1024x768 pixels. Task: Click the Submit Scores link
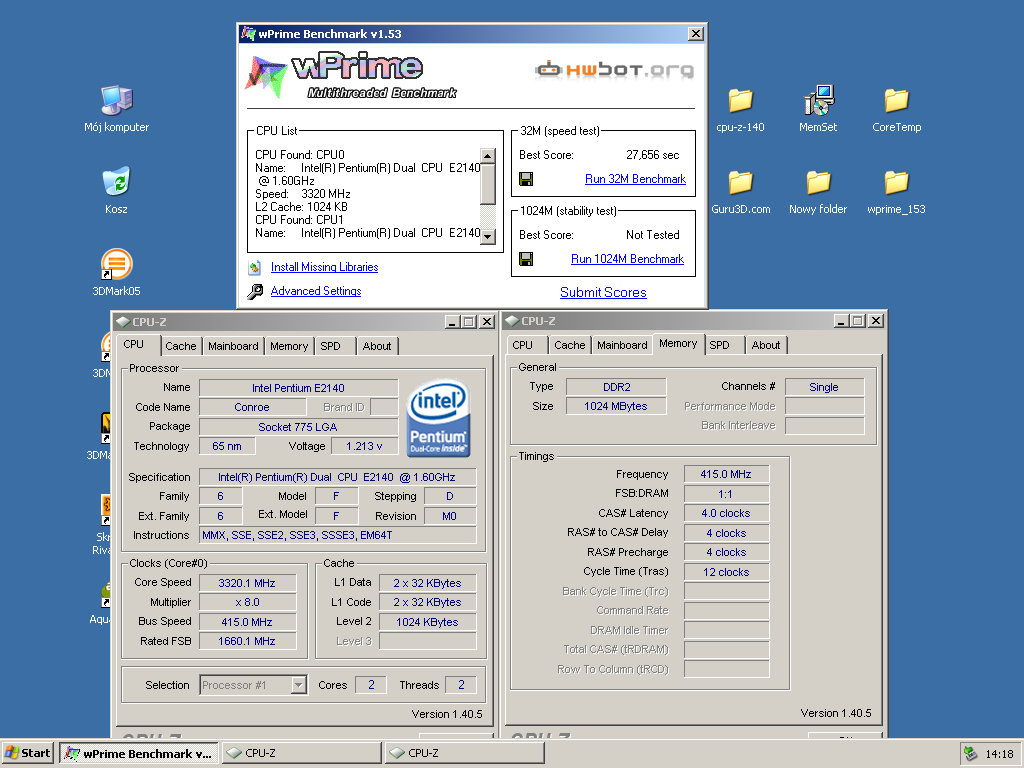(603, 293)
